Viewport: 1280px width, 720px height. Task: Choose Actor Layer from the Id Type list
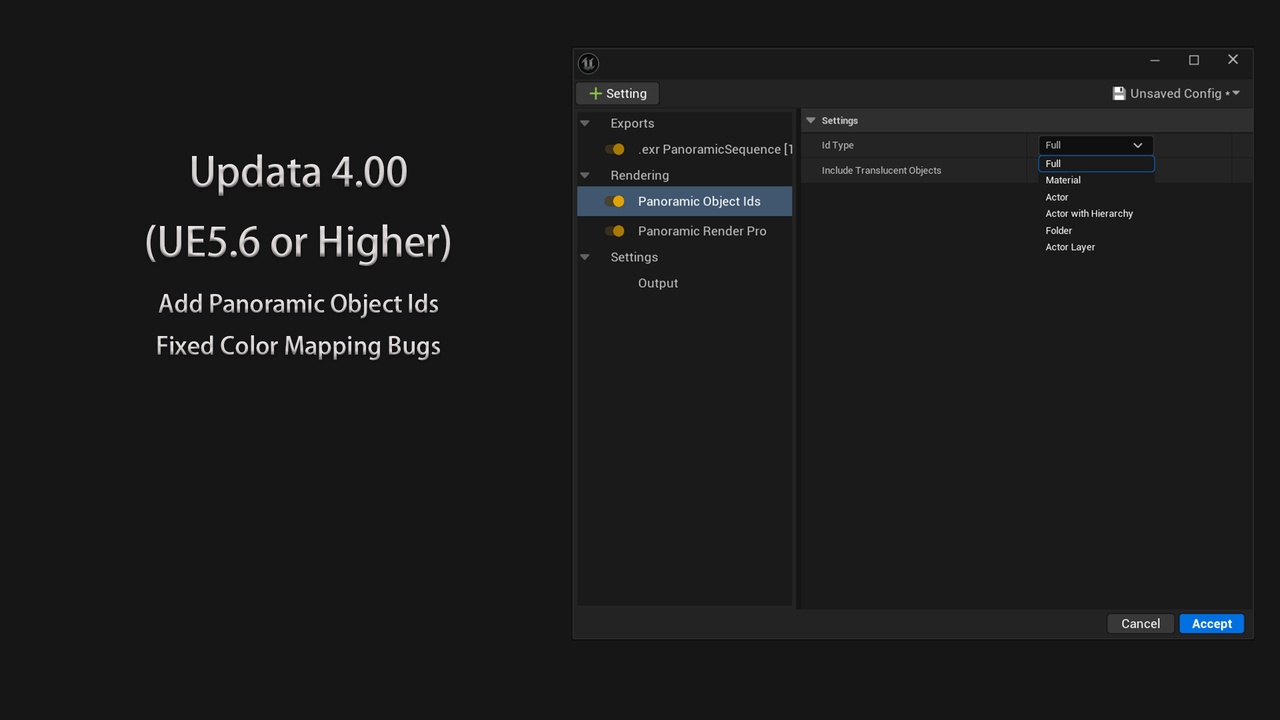tap(1096, 247)
